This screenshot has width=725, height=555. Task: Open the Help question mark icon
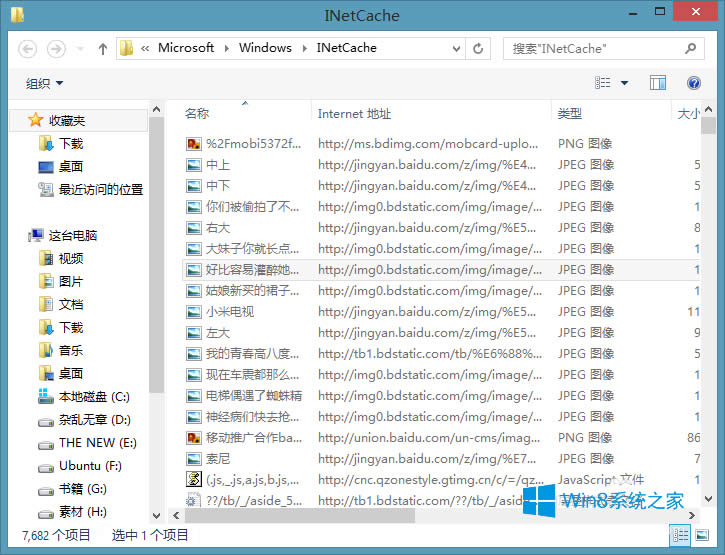pyautogui.click(x=693, y=83)
